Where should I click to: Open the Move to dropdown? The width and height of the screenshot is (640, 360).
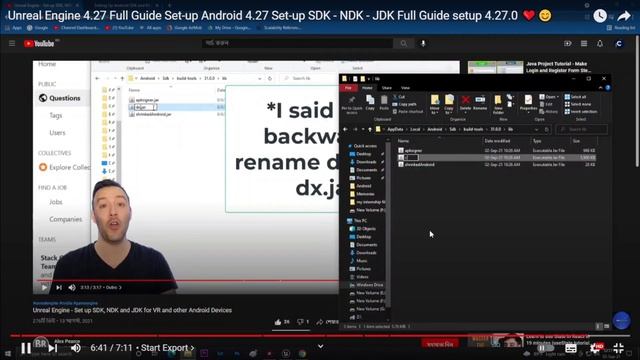pos(435,104)
